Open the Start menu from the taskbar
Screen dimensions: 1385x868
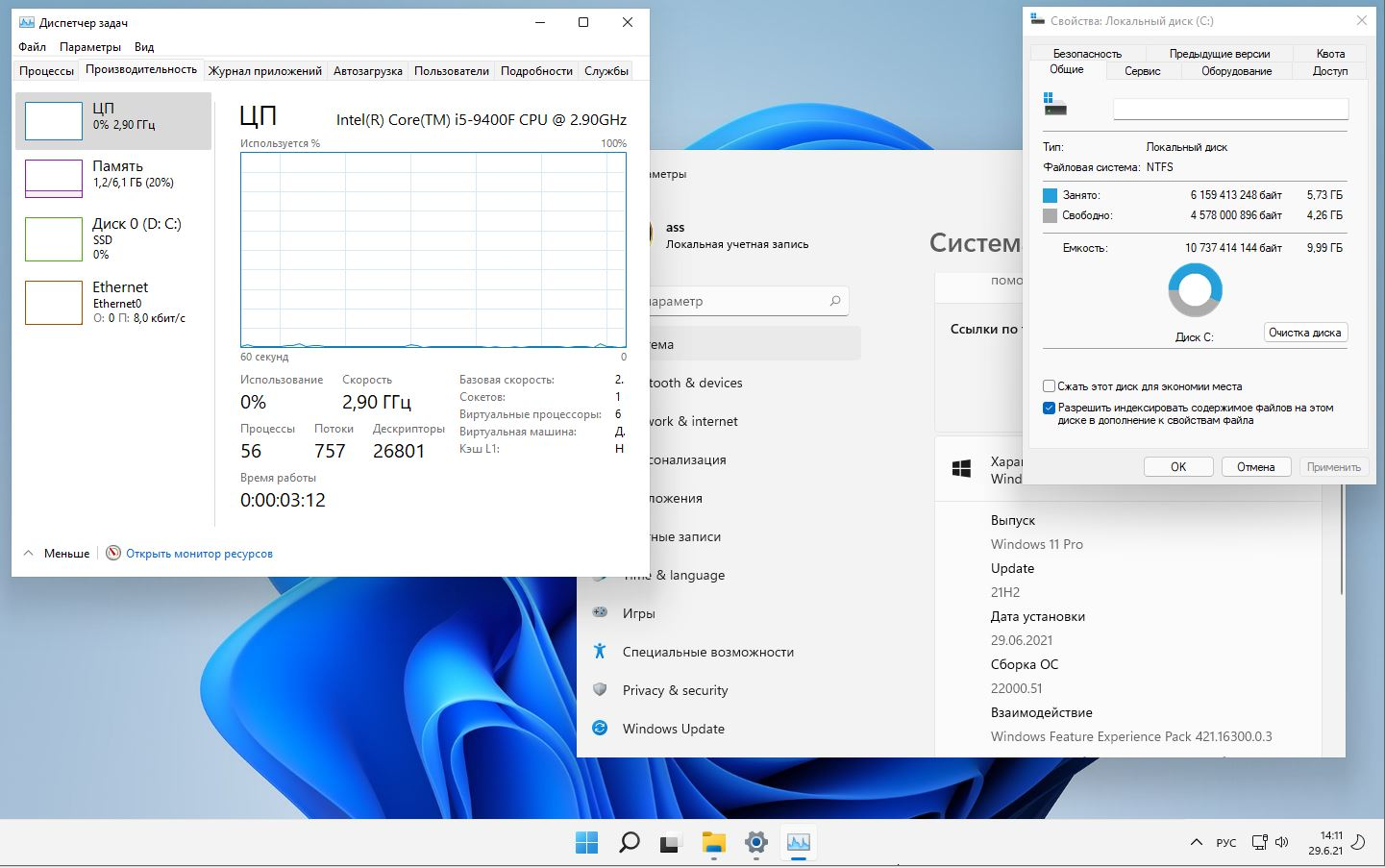click(586, 843)
